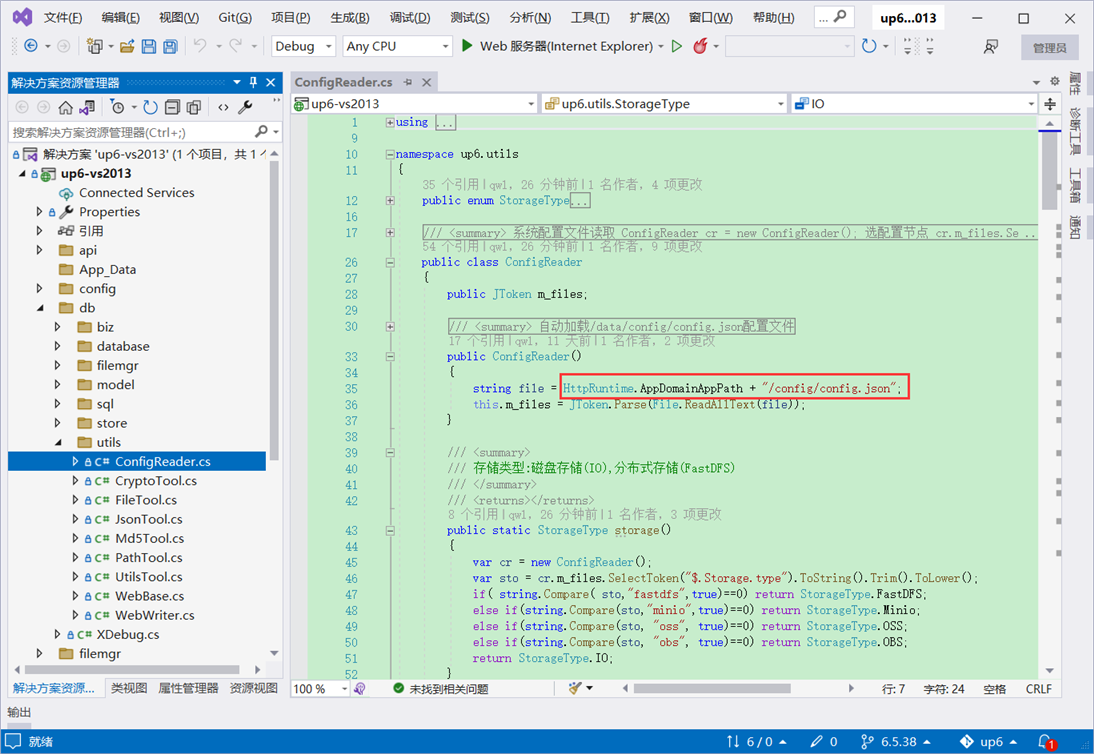Click the Open File toolbar icon
Screen dimensions: 1094x754
pyautogui.click(x=127, y=46)
